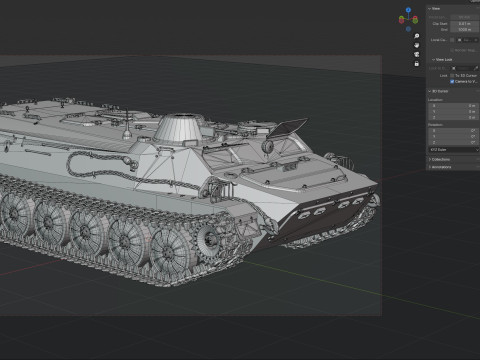
Task: Click the eyedropper next to Lock to Object
Action: (x=476, y=68)
